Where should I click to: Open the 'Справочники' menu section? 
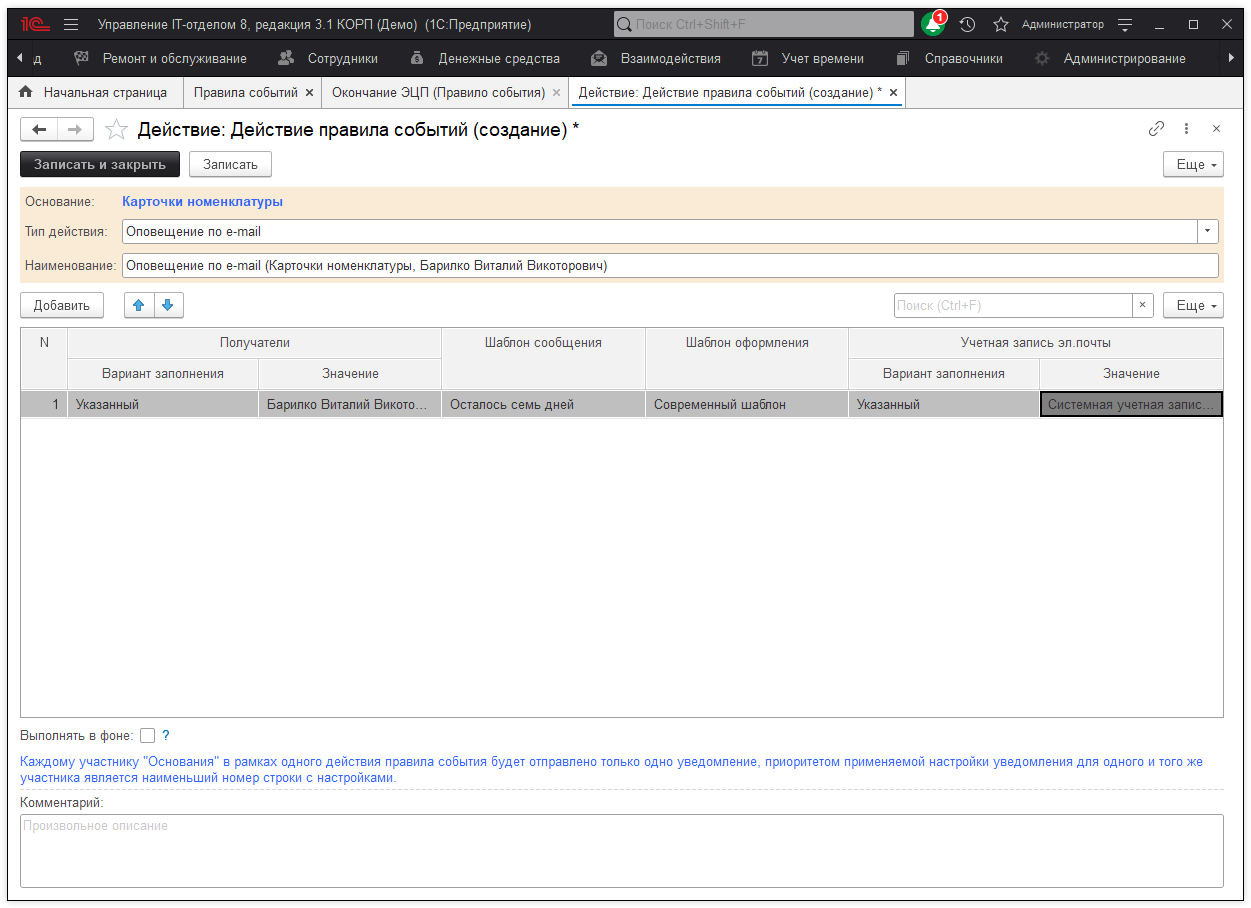962,58
